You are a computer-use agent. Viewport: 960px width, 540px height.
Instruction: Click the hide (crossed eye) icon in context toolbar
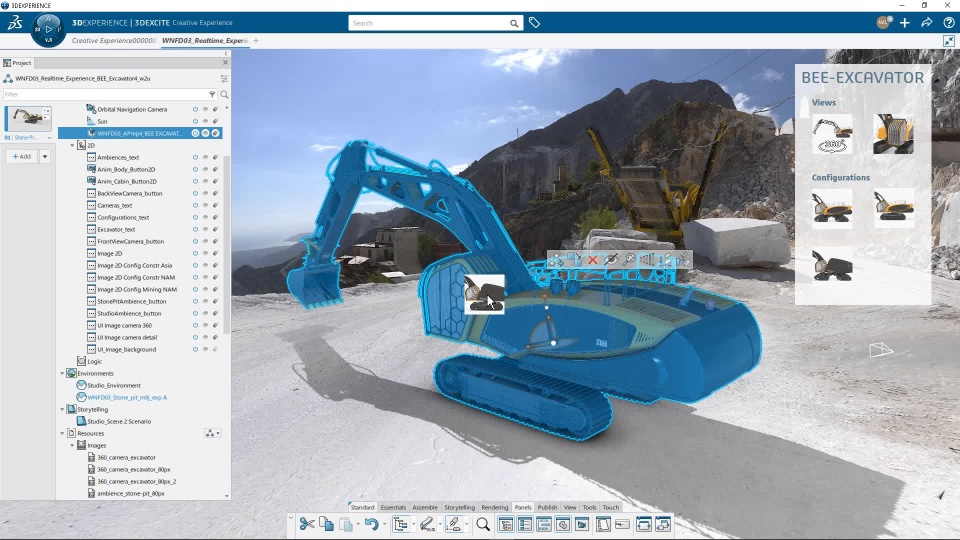[x=610, y=260]
